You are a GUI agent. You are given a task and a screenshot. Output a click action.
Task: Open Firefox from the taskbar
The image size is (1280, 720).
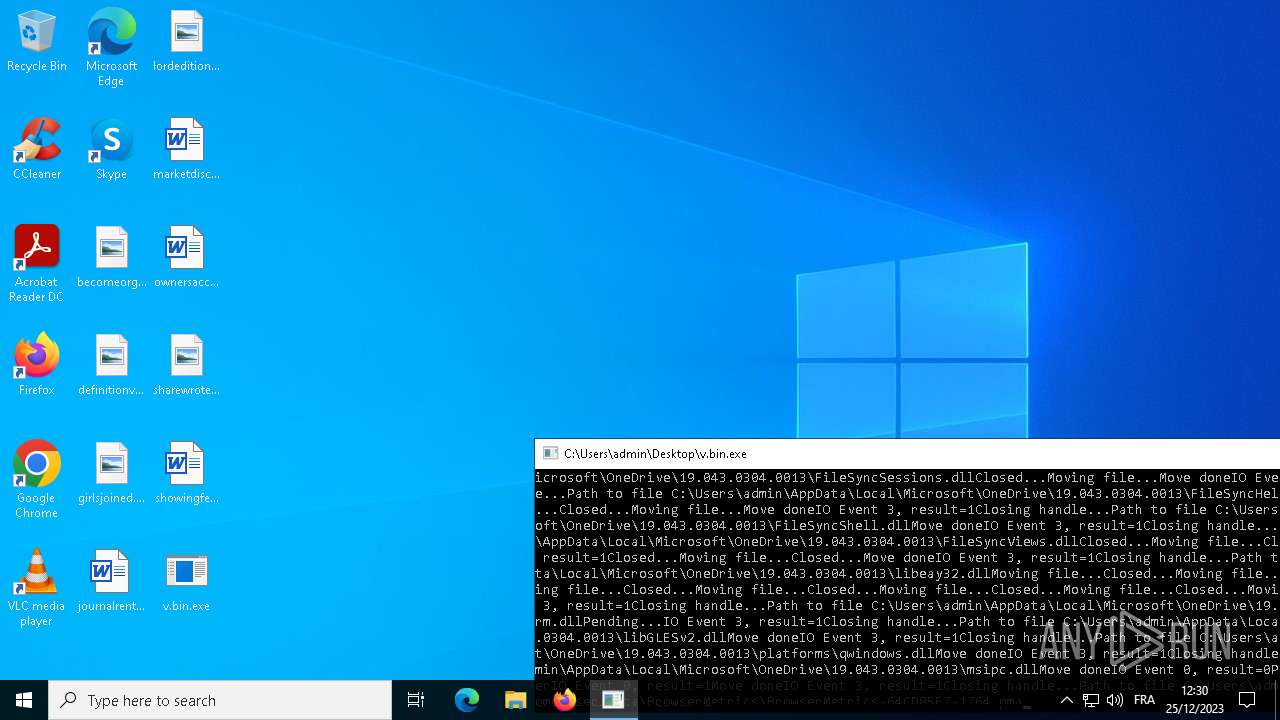coord(564,700)
